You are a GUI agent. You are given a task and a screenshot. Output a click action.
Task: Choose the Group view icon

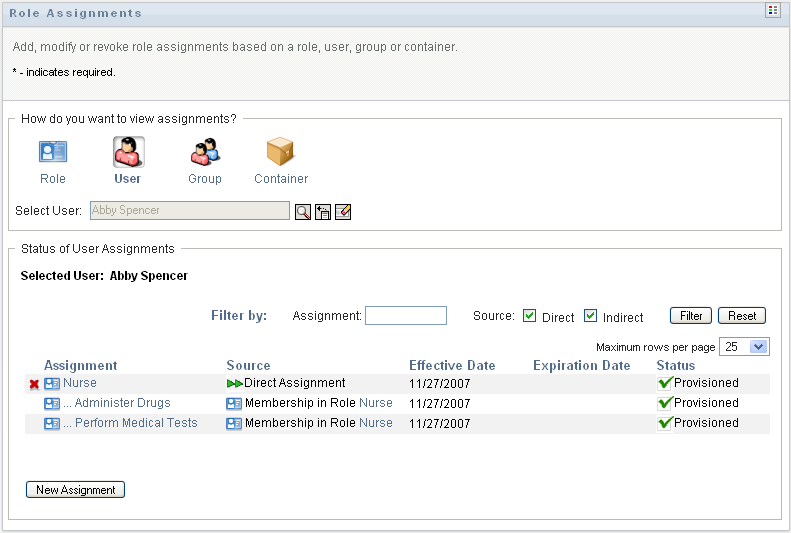(x=205, y=152)
